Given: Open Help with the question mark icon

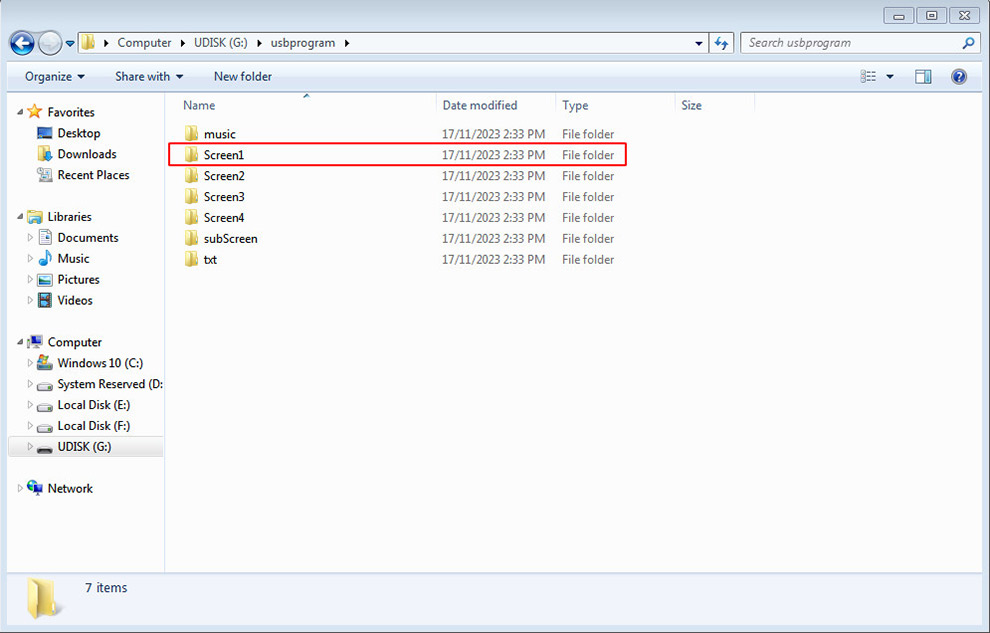Looking at the screenshot, I should 958,76.
